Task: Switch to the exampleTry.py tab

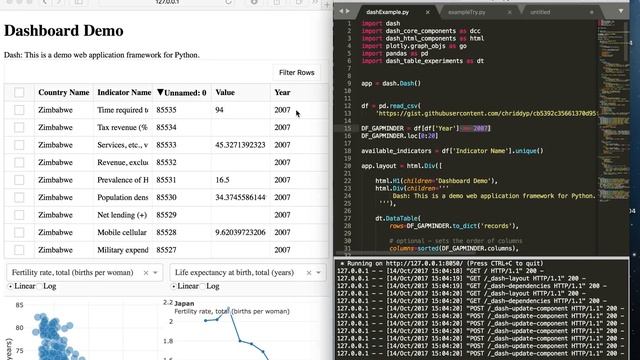Action: tap(467, 12)
